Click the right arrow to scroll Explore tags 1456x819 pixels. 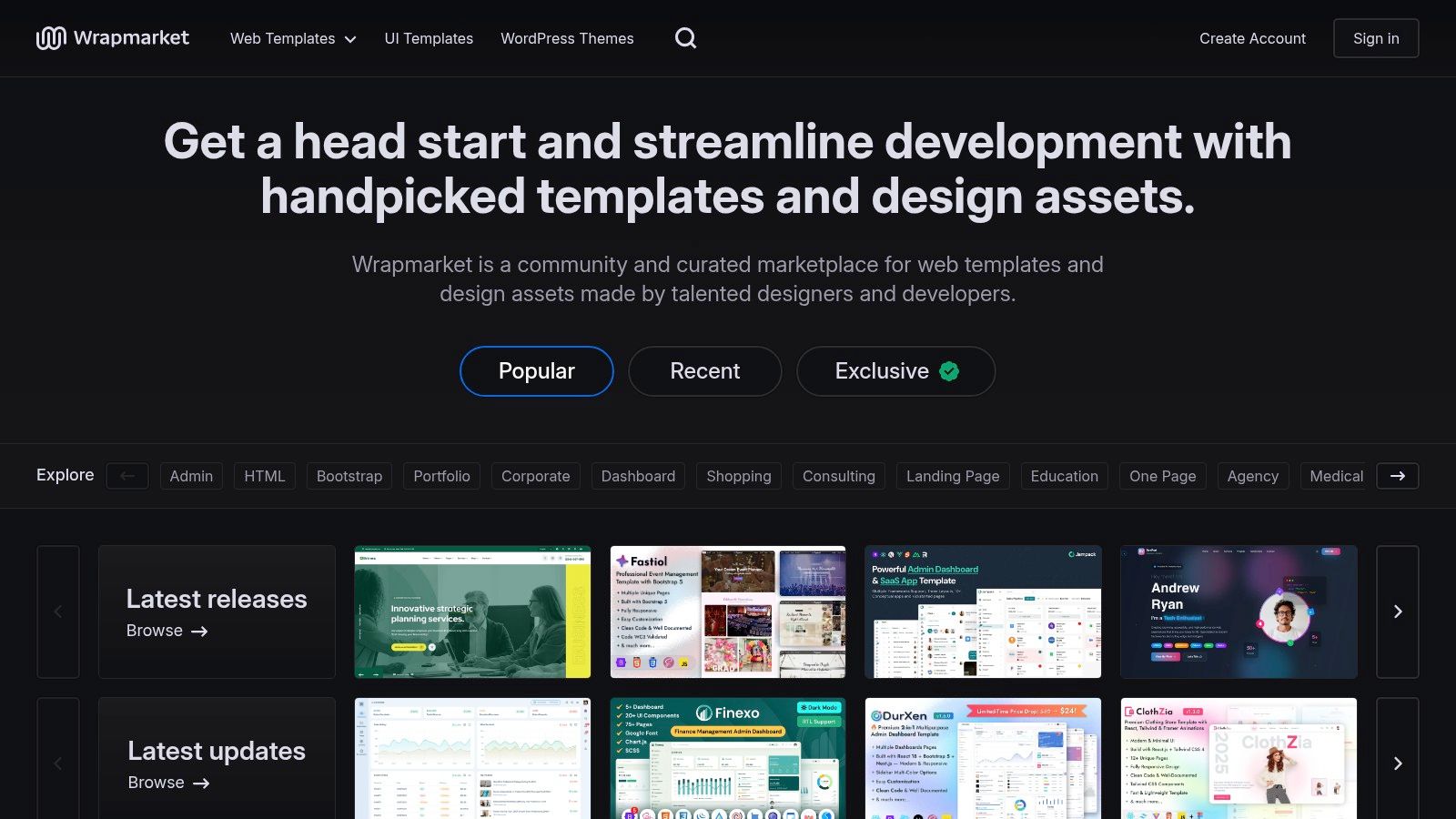click(x=1398, y=476)
